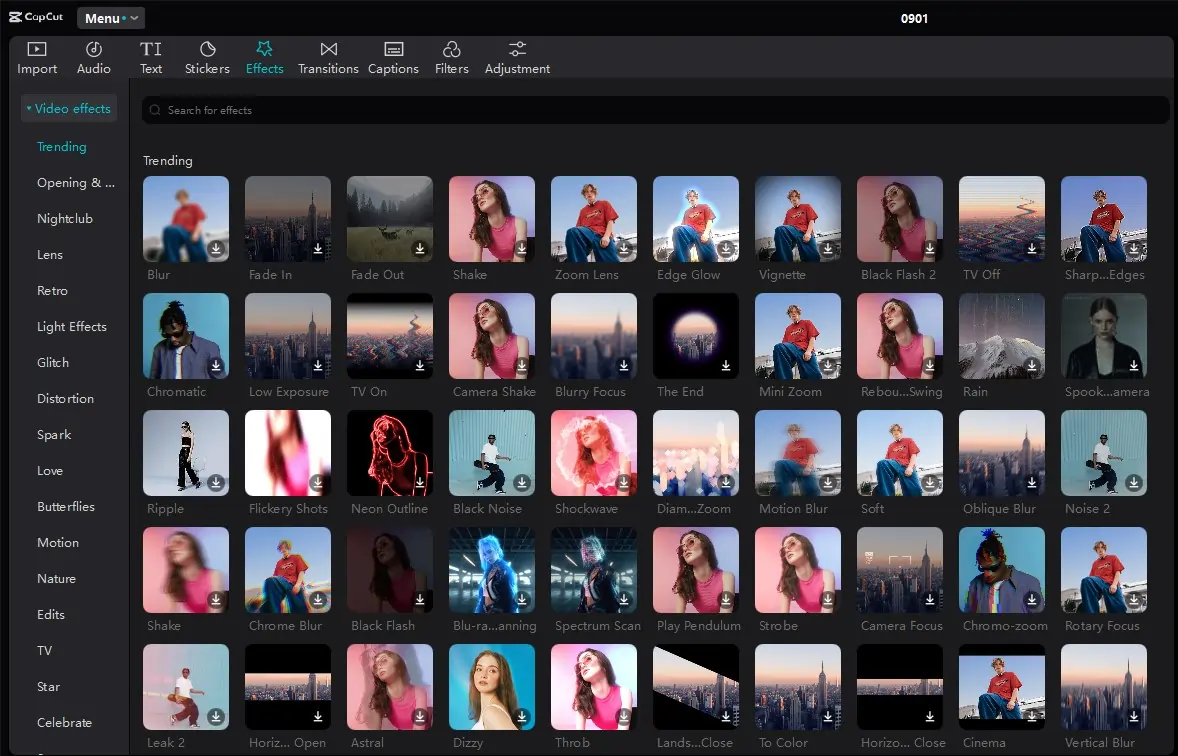The image size is (1178, 756).
Task: Open the Butterflies category
Action: [66, 507]
